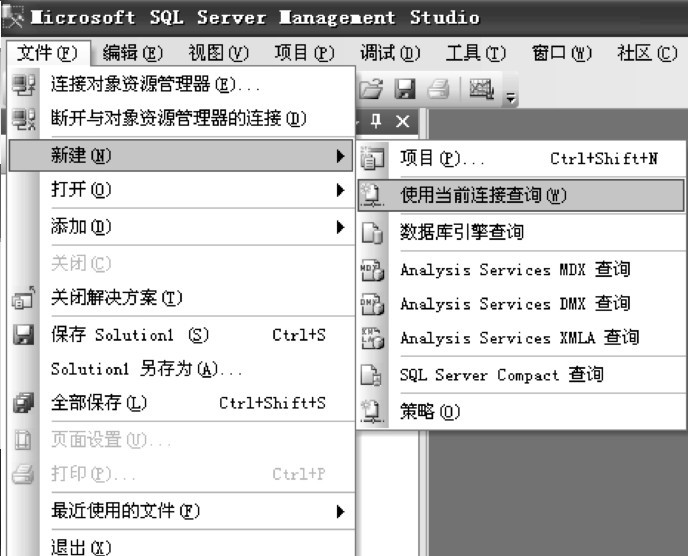Open the 社区(C) menu
The height and width of the screenshot is (556, 688).
(647, 54)
